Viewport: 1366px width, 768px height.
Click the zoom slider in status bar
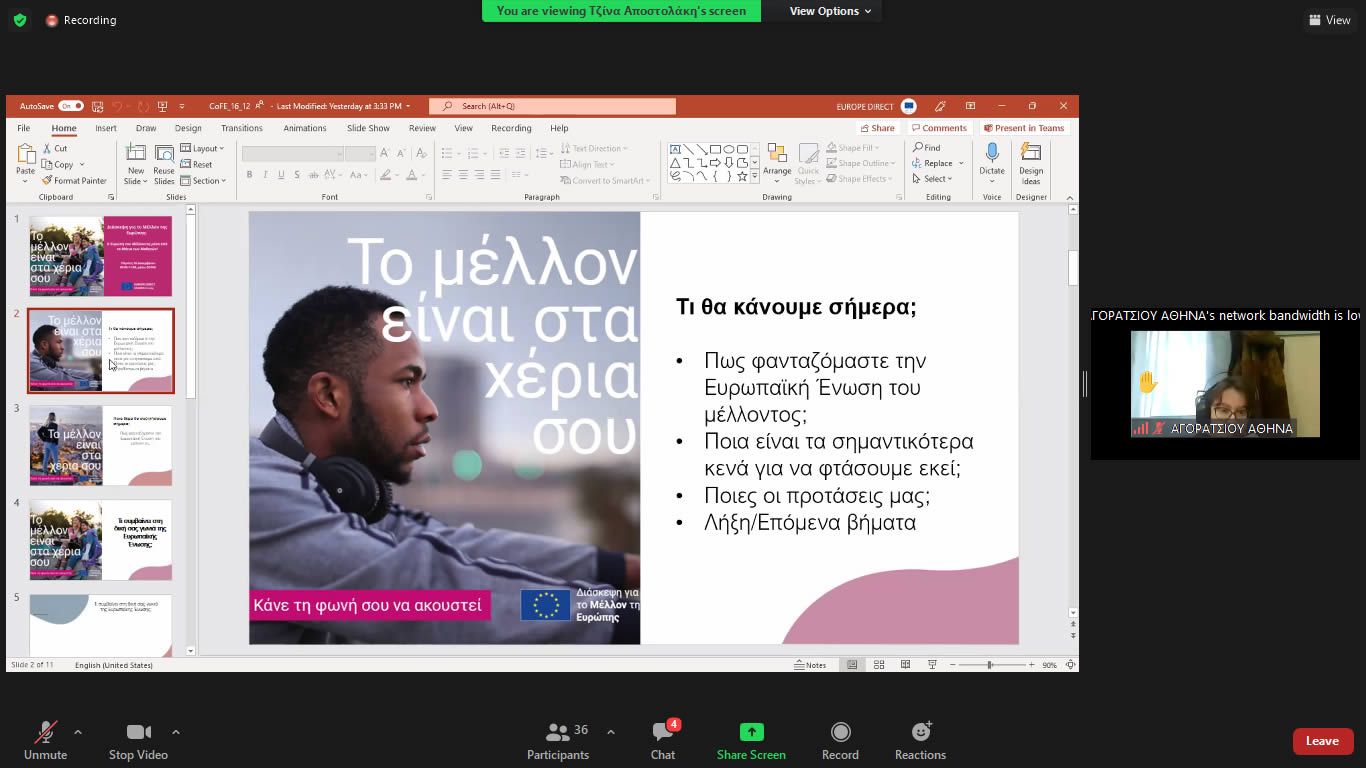click(990, 665)
